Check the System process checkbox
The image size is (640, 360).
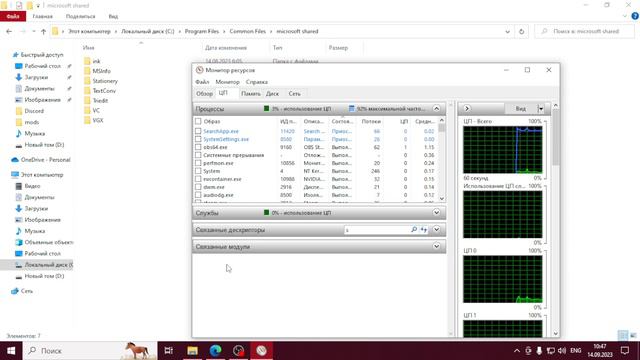click(x=198, y=171)
